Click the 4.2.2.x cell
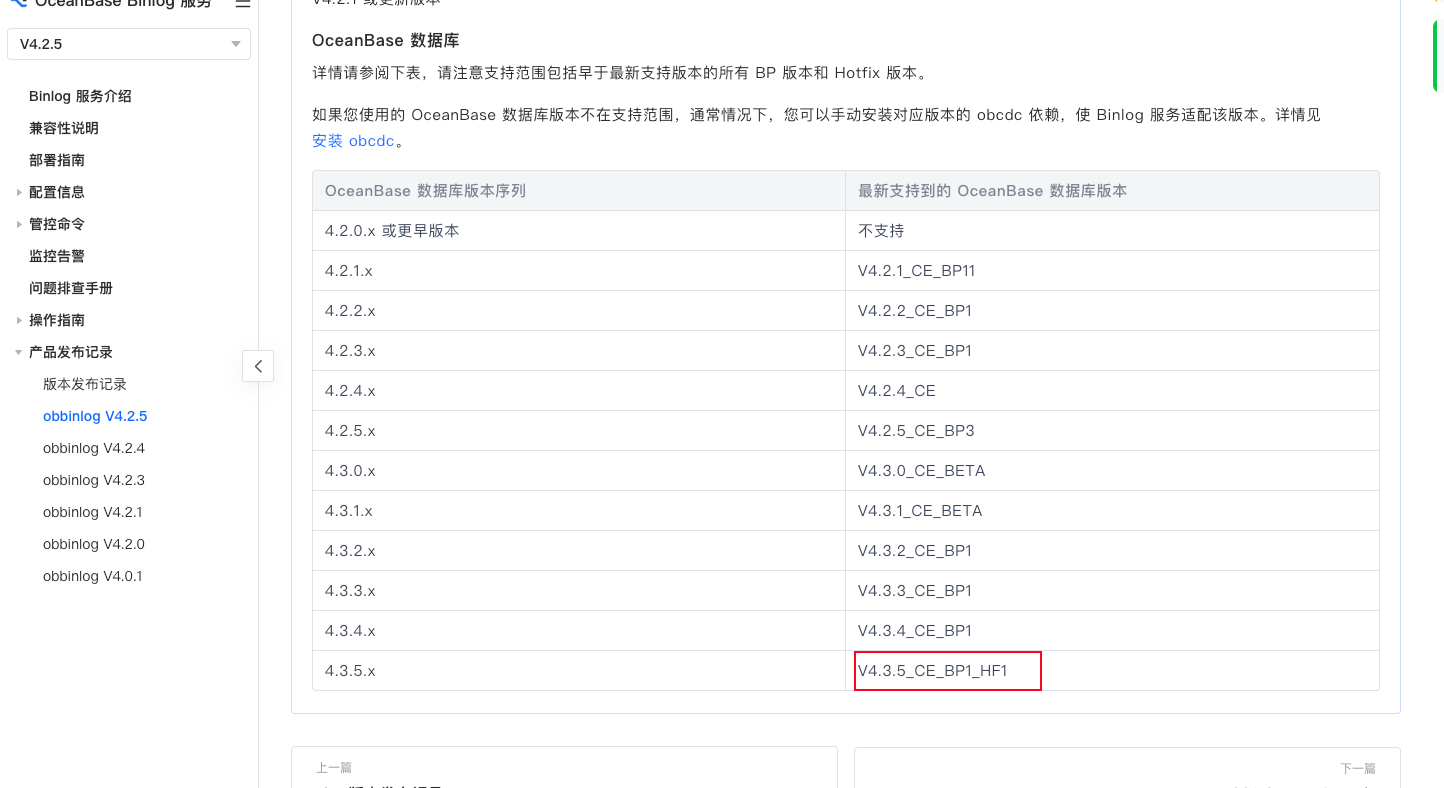 tap(579, 310)
